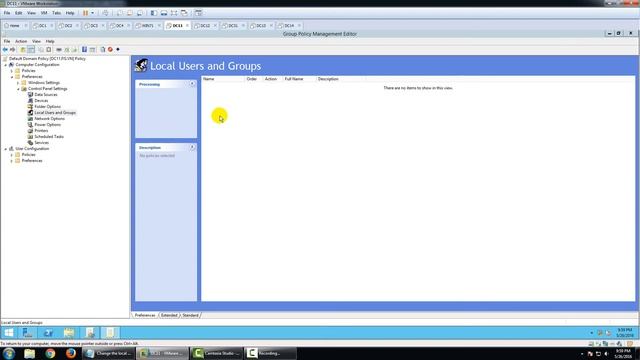Open the VMware File menu

coord(7,13)
